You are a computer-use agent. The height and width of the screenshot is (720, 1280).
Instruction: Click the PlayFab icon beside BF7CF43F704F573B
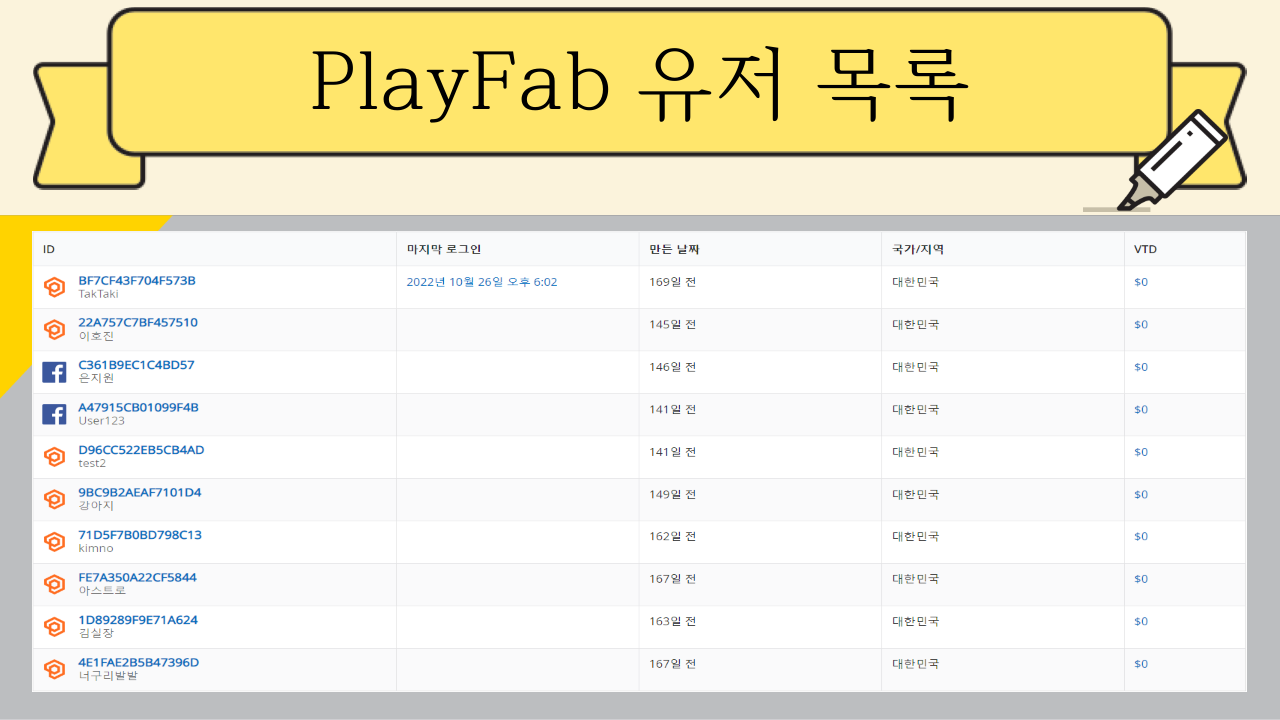[54, 287]
